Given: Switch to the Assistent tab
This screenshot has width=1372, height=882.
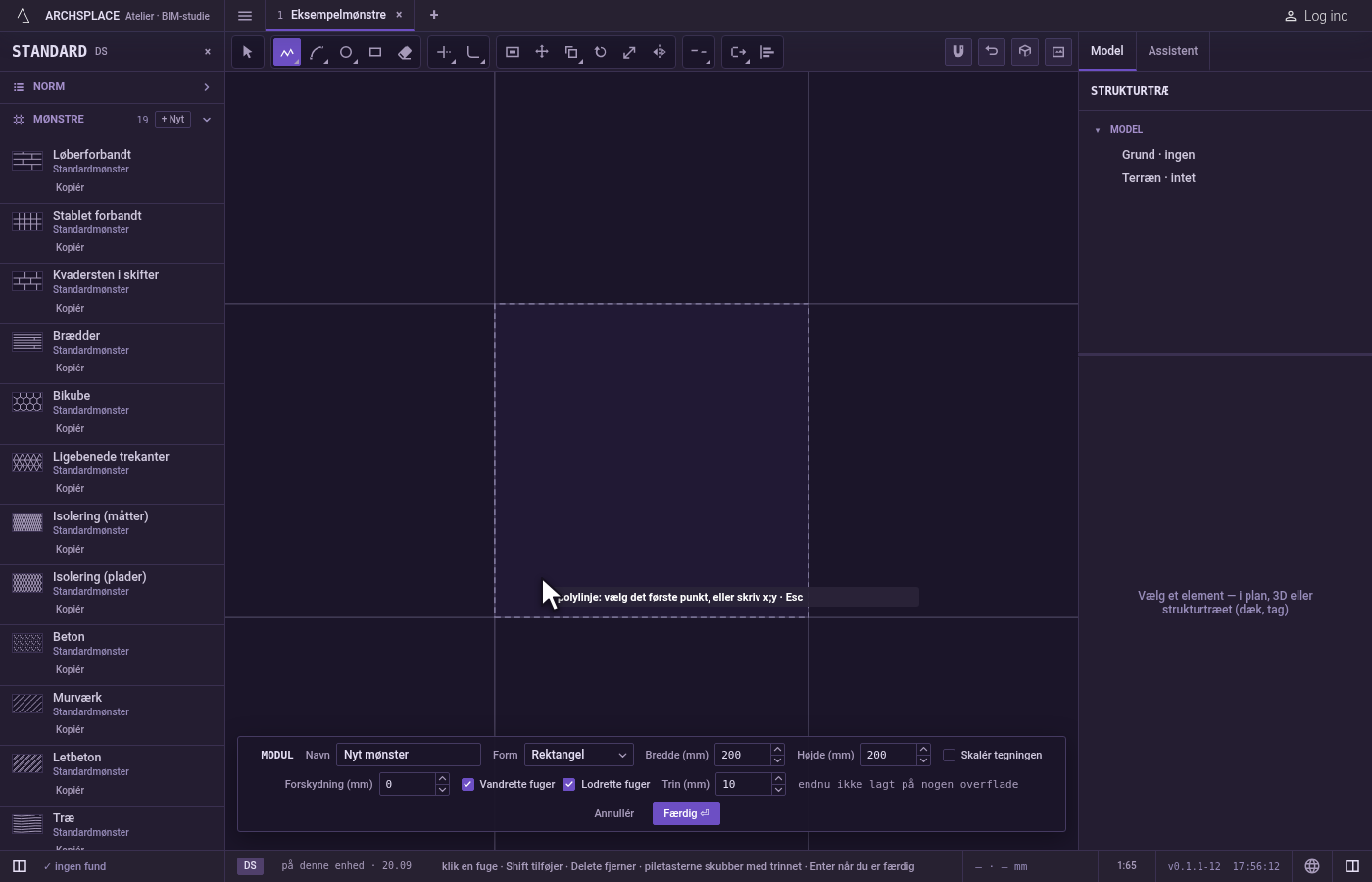Looking at the screenshot, I should pos(1173,51).
